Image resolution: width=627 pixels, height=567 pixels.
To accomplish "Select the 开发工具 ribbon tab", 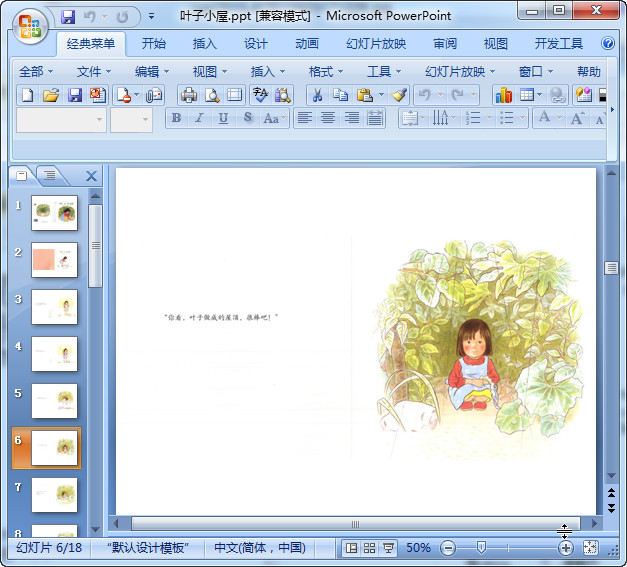I will pyautogui.click(x=559, y=44).
